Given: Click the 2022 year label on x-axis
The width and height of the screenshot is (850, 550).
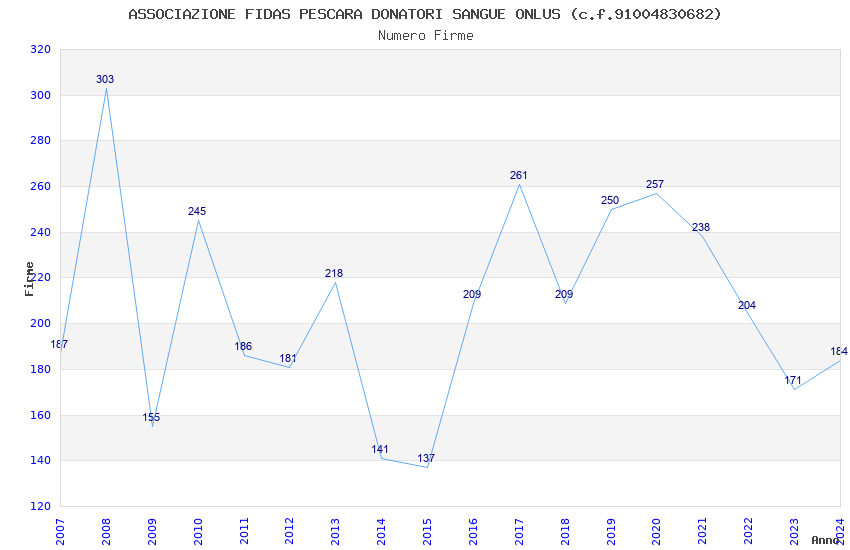Looking at the screenshot, I should click(749, 532).
